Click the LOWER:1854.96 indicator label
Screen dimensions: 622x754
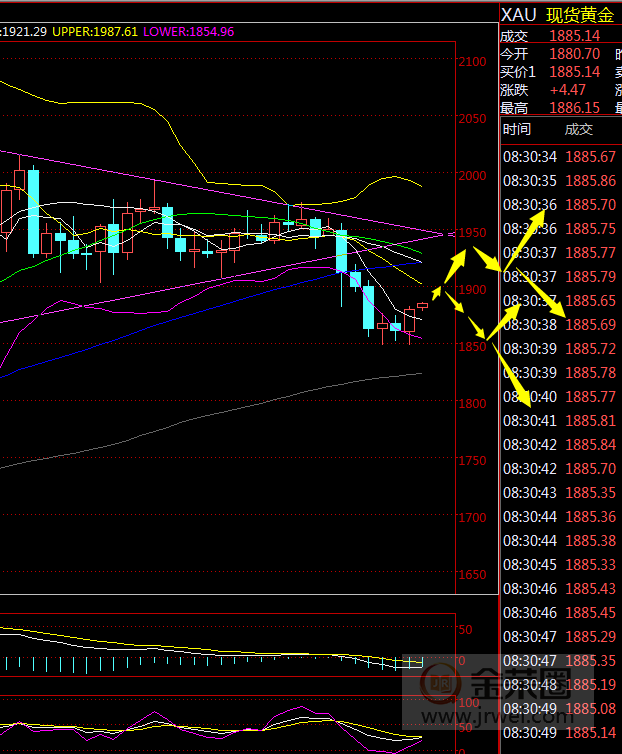pos(189,32)
